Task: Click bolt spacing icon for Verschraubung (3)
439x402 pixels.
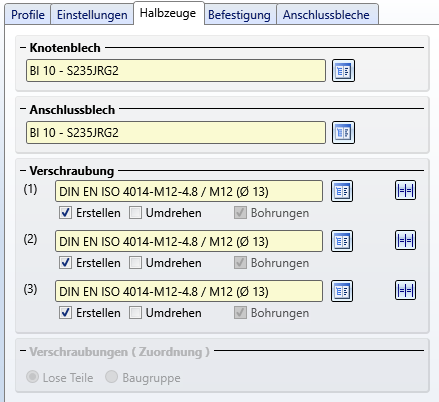Action: [x=405, y=290]
